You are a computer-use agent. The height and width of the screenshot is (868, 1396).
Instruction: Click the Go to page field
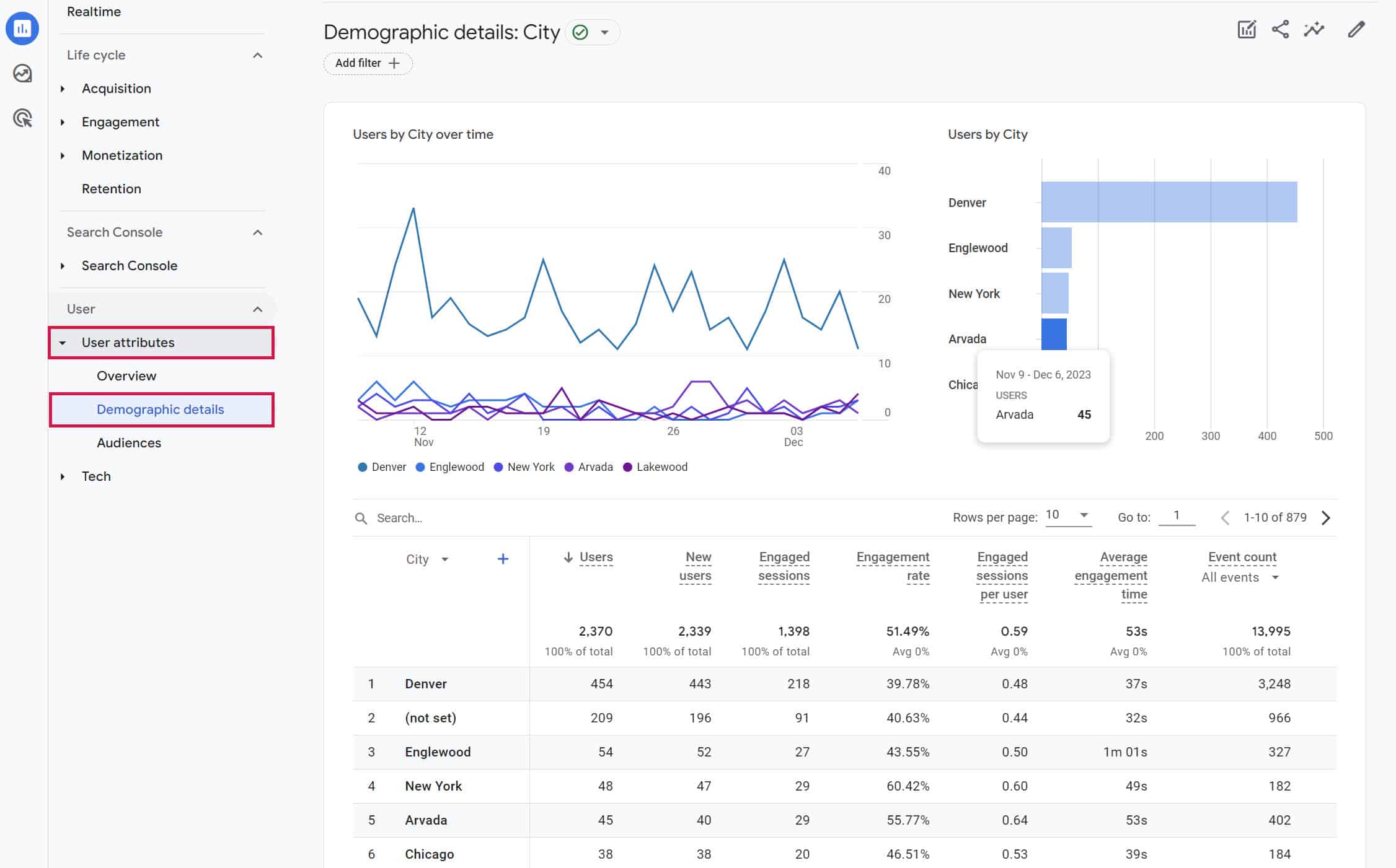[1177, 515]
